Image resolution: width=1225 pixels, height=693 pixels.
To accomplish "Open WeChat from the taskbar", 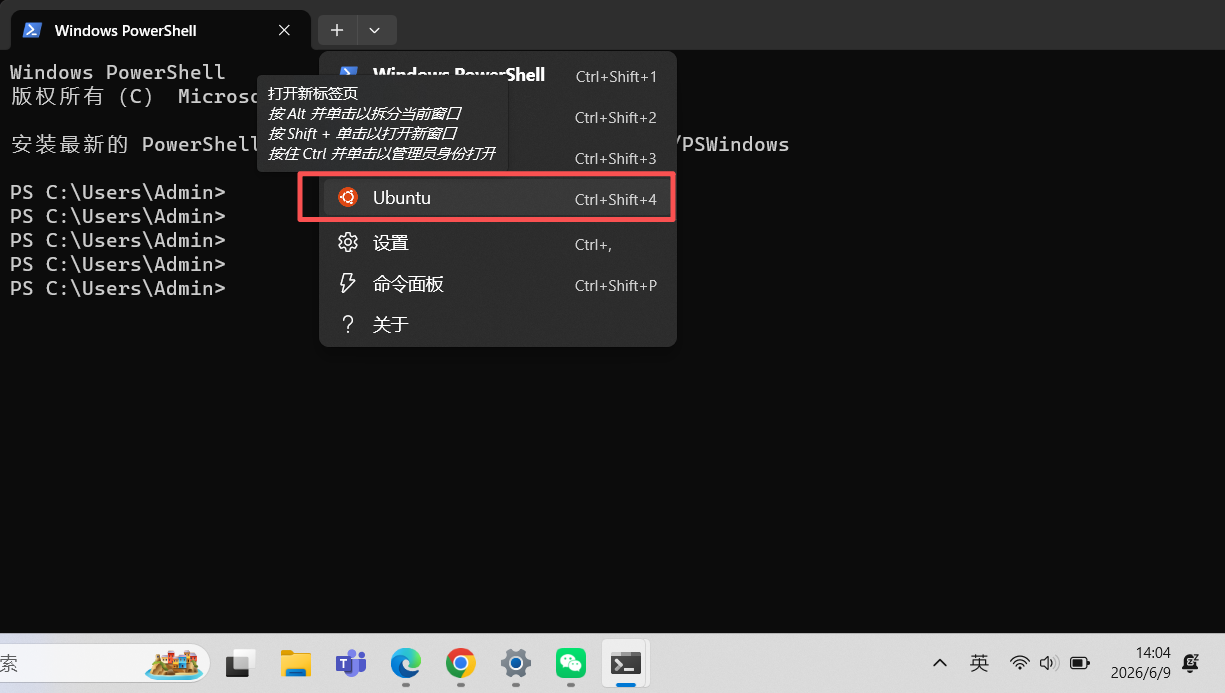I will point(570,662).
